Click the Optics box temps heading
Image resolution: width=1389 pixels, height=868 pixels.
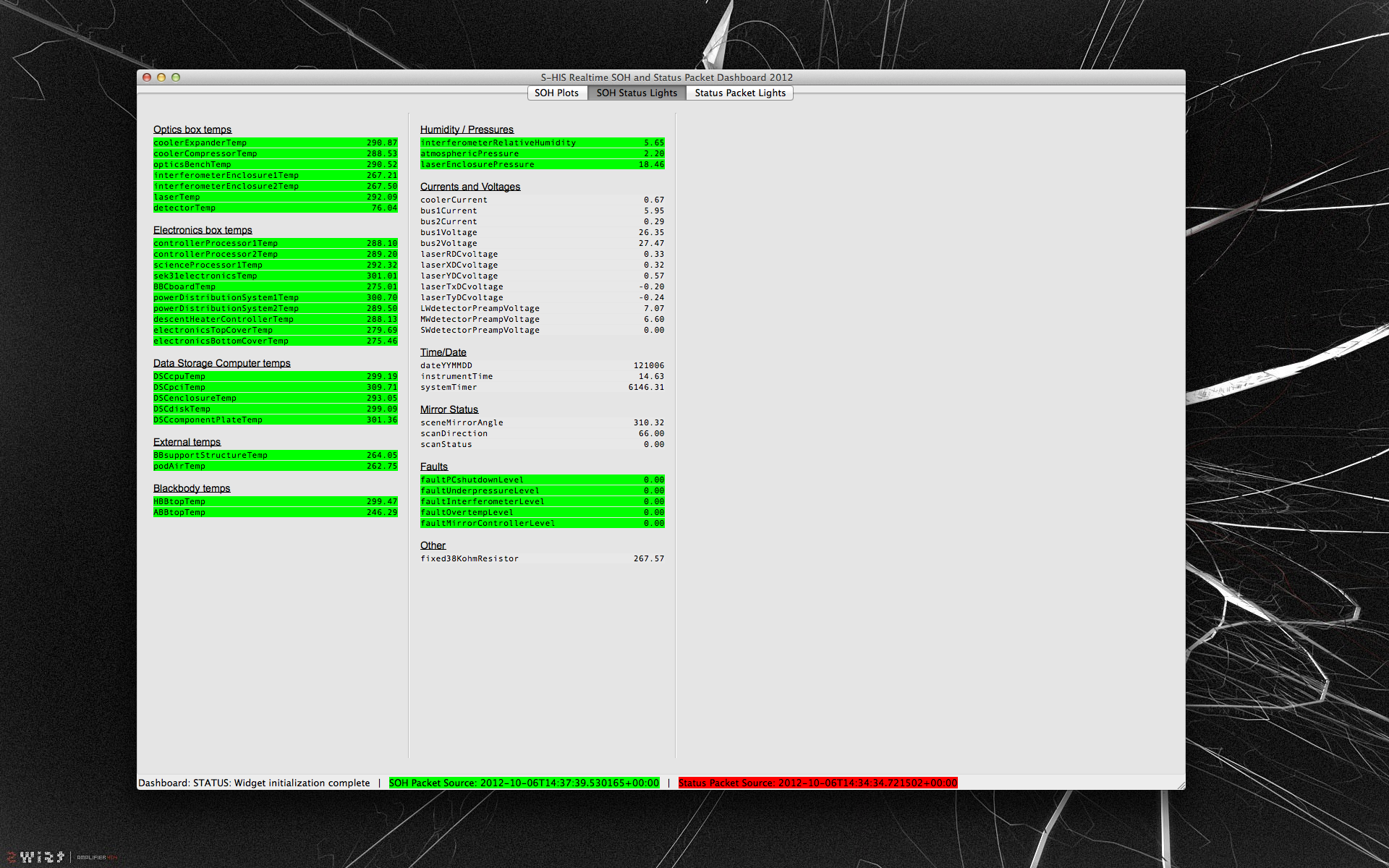tap(192, 129)
